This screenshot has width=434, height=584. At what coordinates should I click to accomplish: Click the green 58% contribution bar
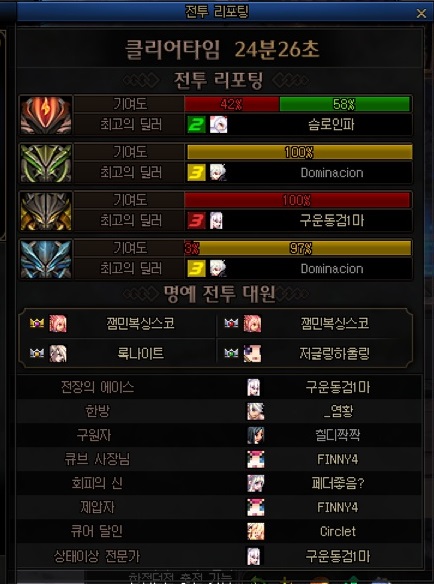345,104
